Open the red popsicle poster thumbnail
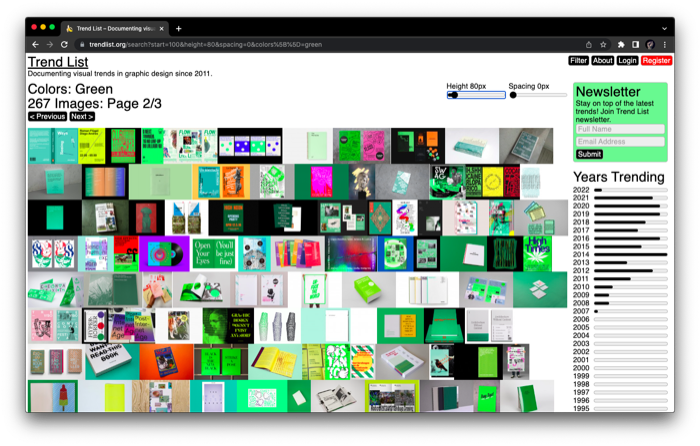The width and height of the screenshot is (700, 446). (53, 396)
